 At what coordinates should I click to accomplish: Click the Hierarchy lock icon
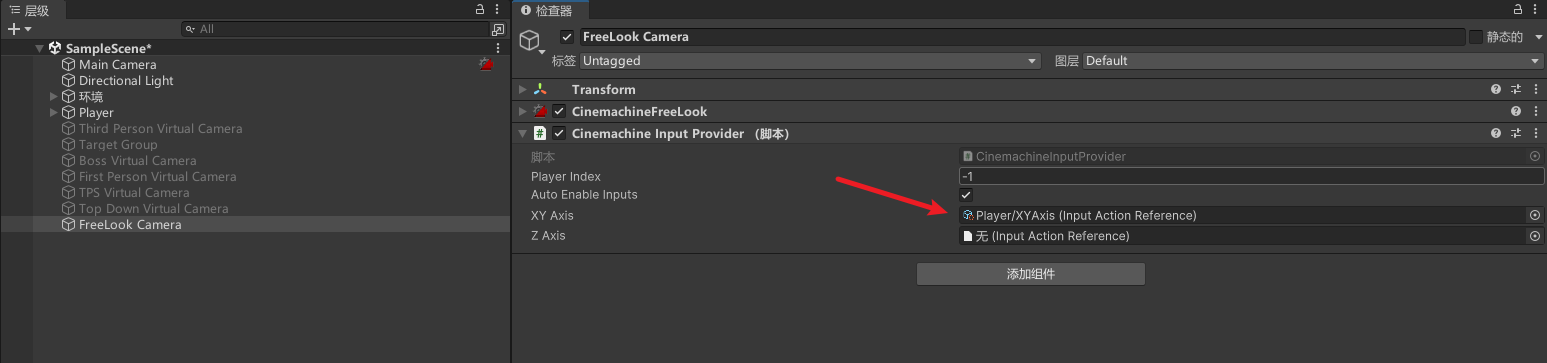(x=480, y=10)
